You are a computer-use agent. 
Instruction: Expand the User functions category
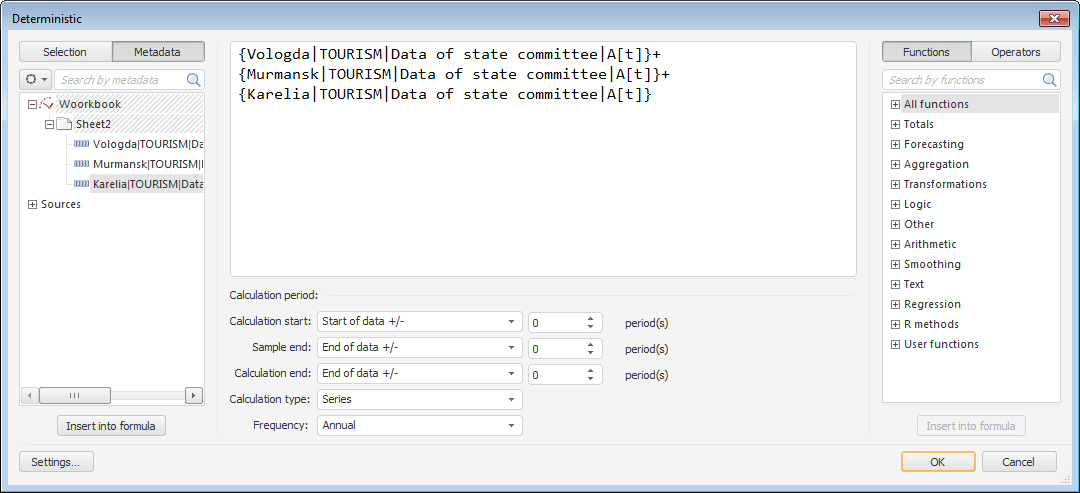[895, 344]
